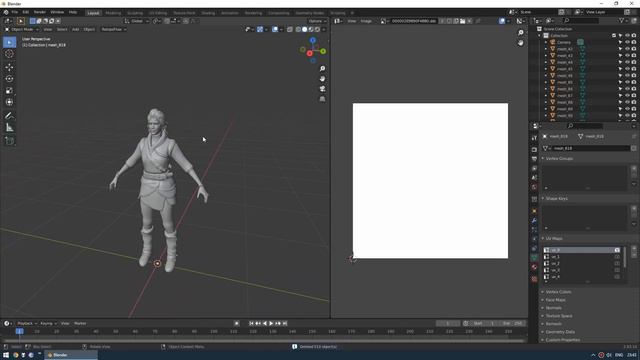Select the Transform tool
This screenshot has width=640, height=360.
click(x=9, y=102)
